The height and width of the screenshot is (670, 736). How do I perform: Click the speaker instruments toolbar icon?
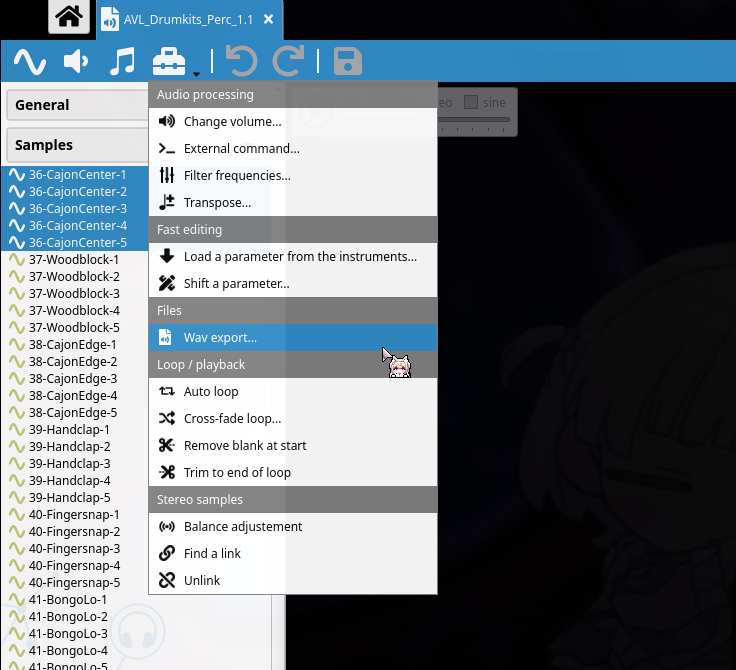76,62
